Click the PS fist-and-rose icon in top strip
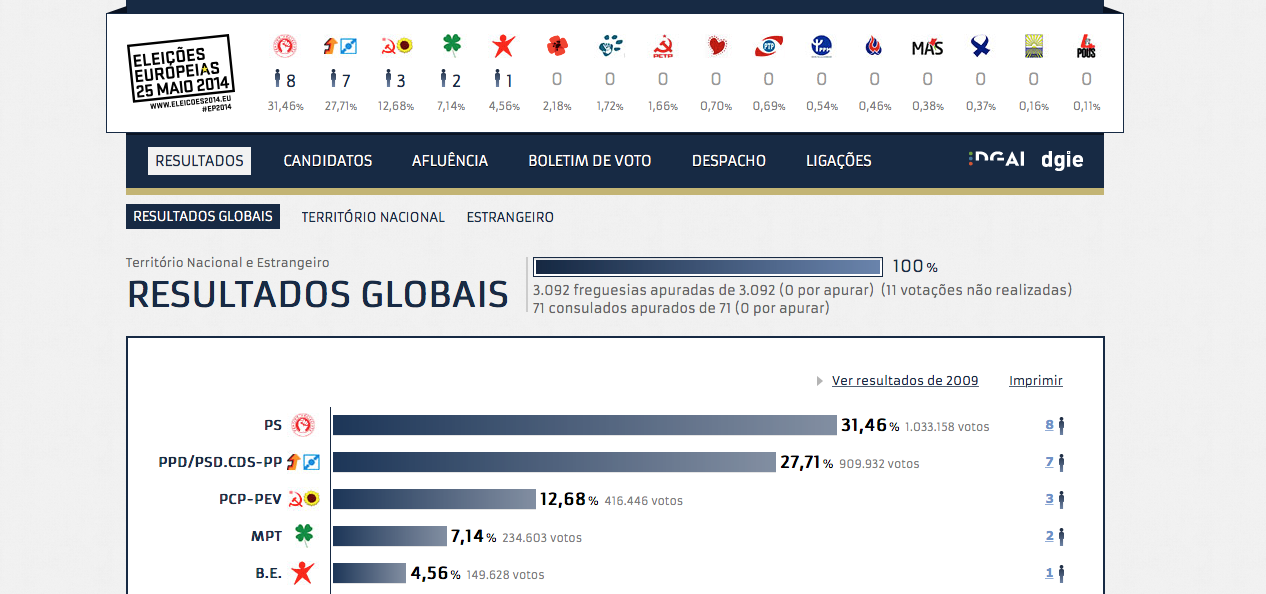This screenshot has height=594, width=1266. [x=286, y=46]
